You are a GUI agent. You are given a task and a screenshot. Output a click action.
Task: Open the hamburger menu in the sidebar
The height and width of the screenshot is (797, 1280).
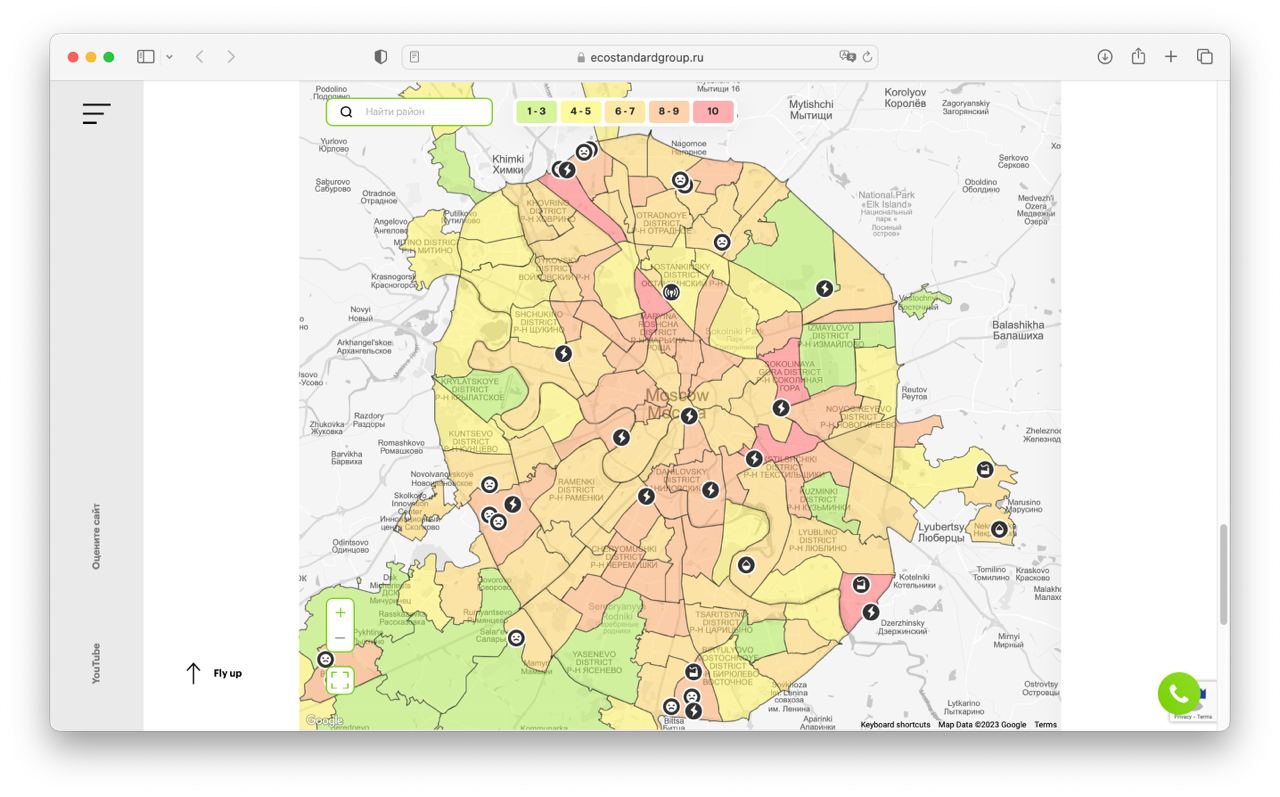[97, 114]
